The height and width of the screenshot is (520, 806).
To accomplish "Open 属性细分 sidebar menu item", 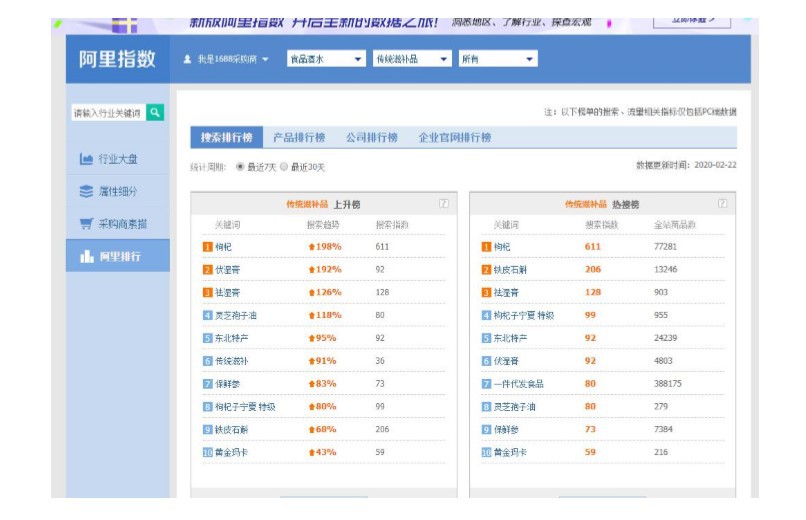I will click(118, 192).
